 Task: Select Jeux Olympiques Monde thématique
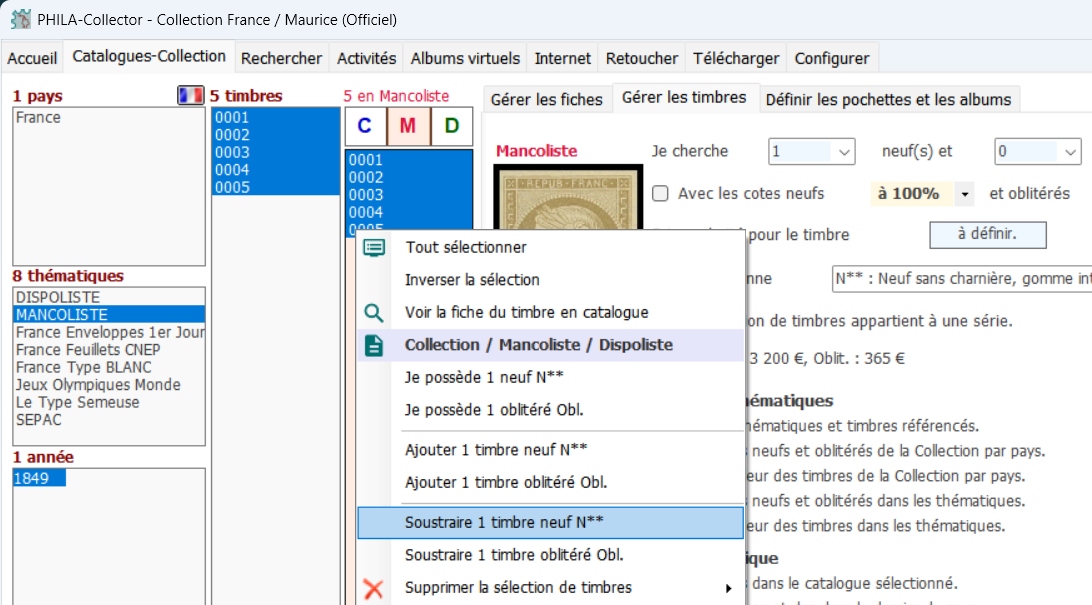click(x=109, y=384)
